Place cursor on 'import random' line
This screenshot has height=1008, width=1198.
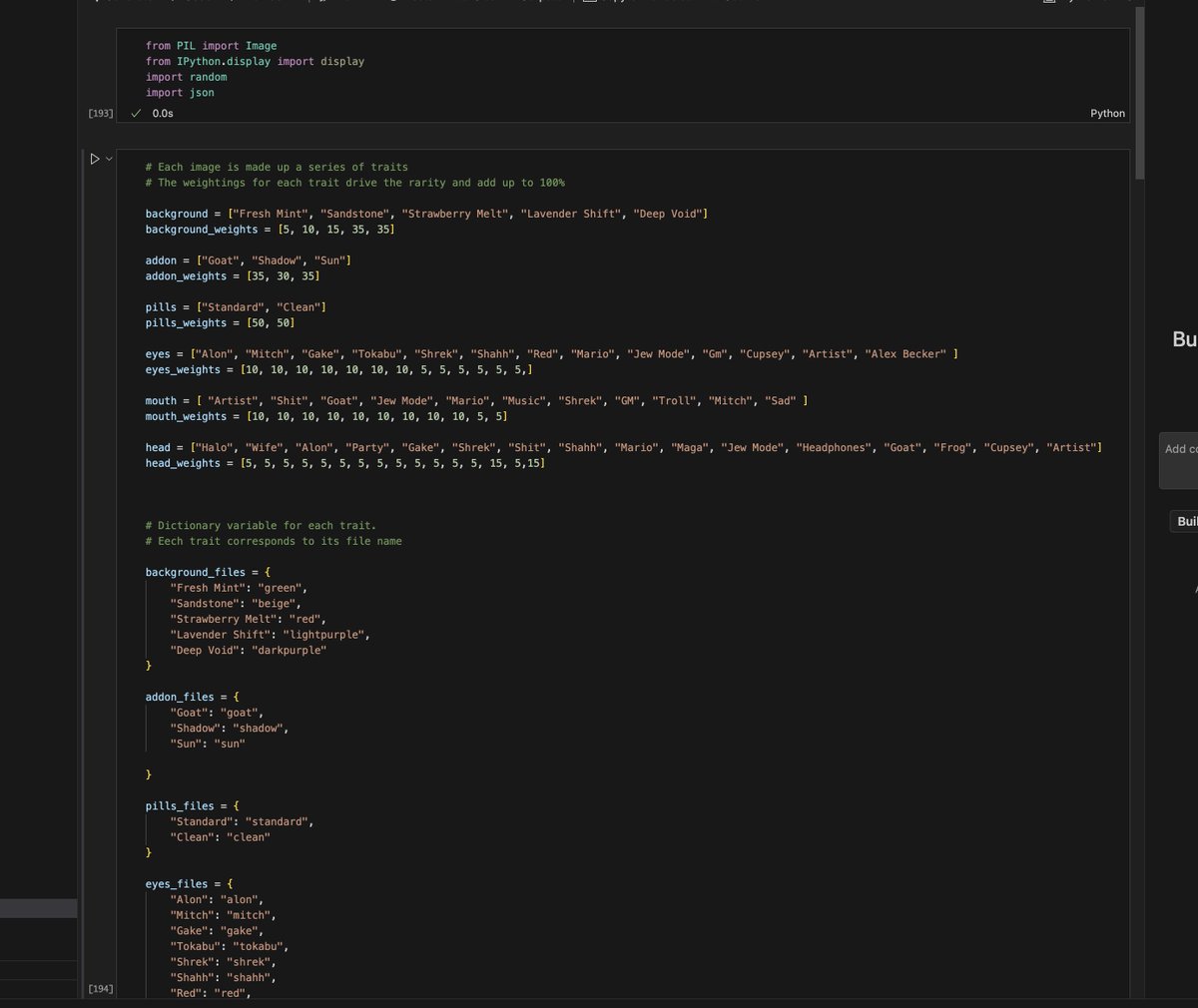pyautogui.click(x=187, y=77)
